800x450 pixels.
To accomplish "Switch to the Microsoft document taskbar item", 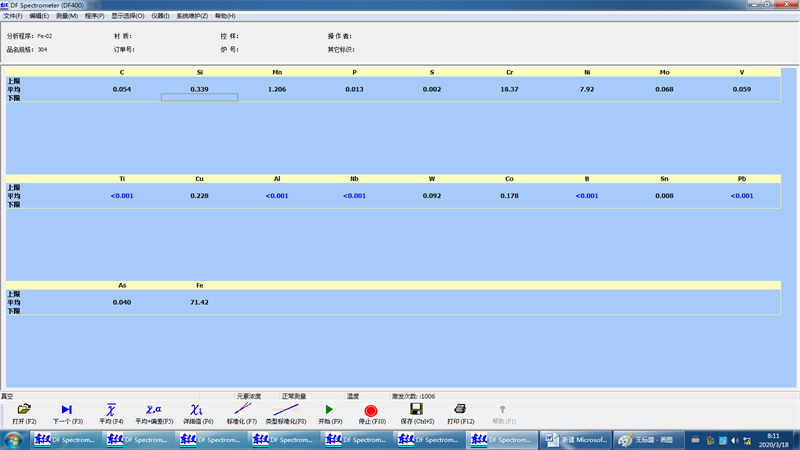I will 575,440.
